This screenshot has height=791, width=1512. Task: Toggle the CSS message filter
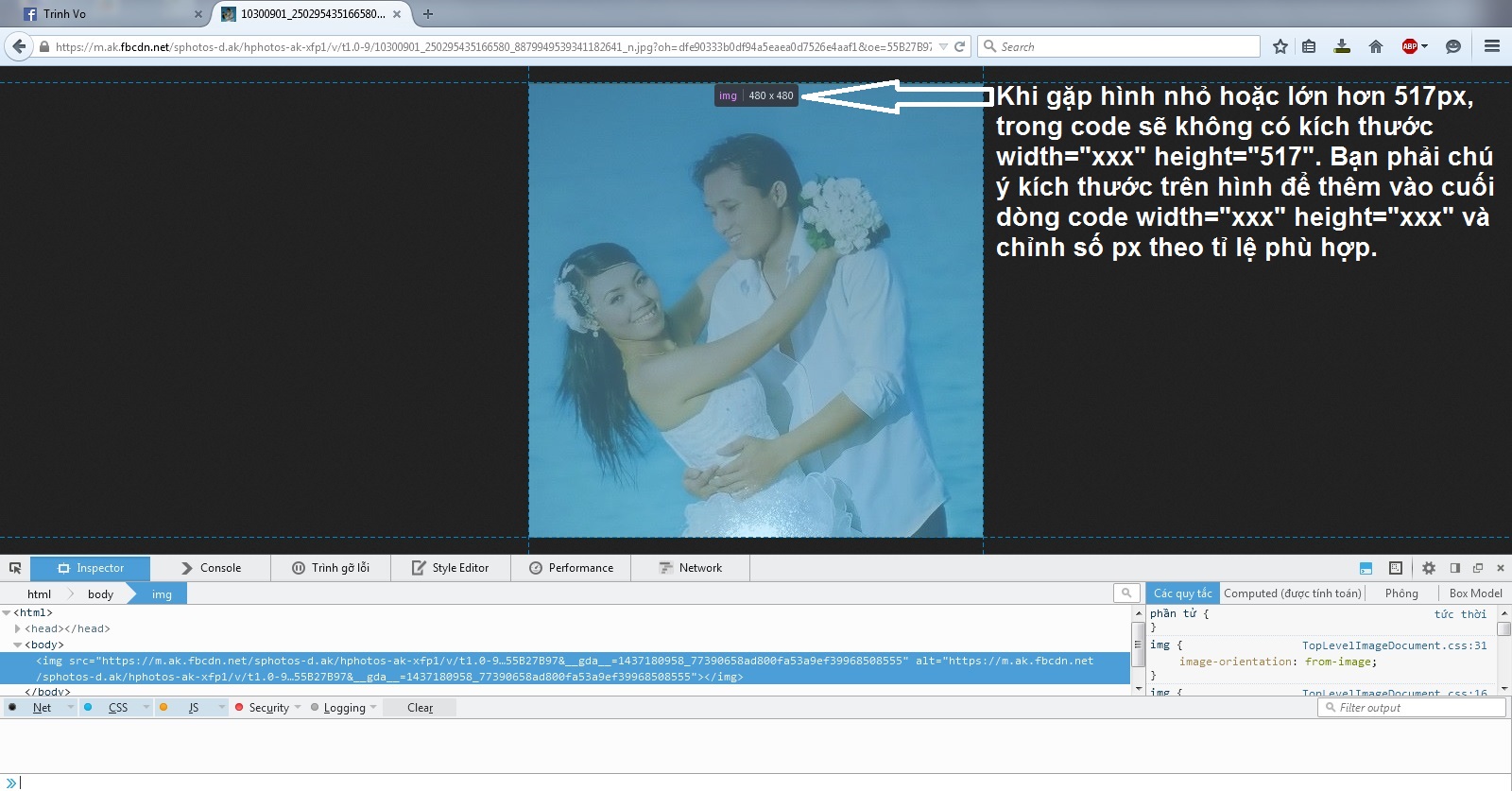117,708
